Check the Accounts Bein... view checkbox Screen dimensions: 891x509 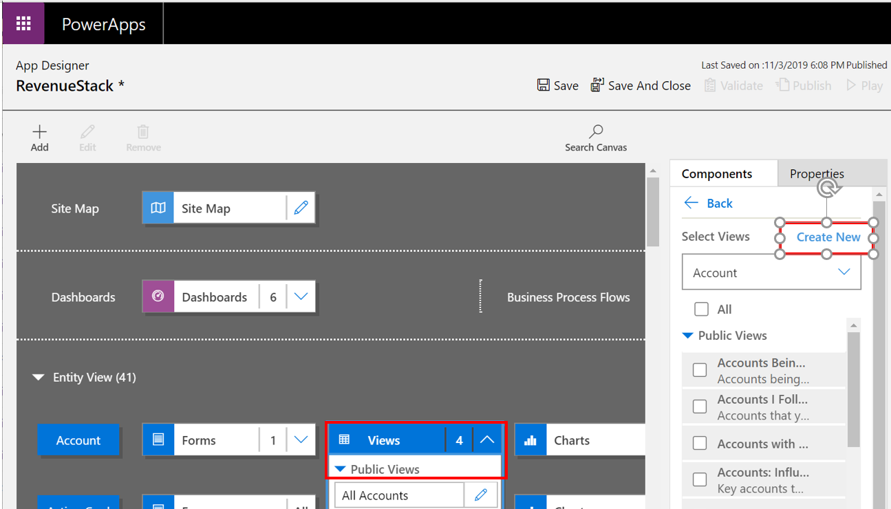700,370
